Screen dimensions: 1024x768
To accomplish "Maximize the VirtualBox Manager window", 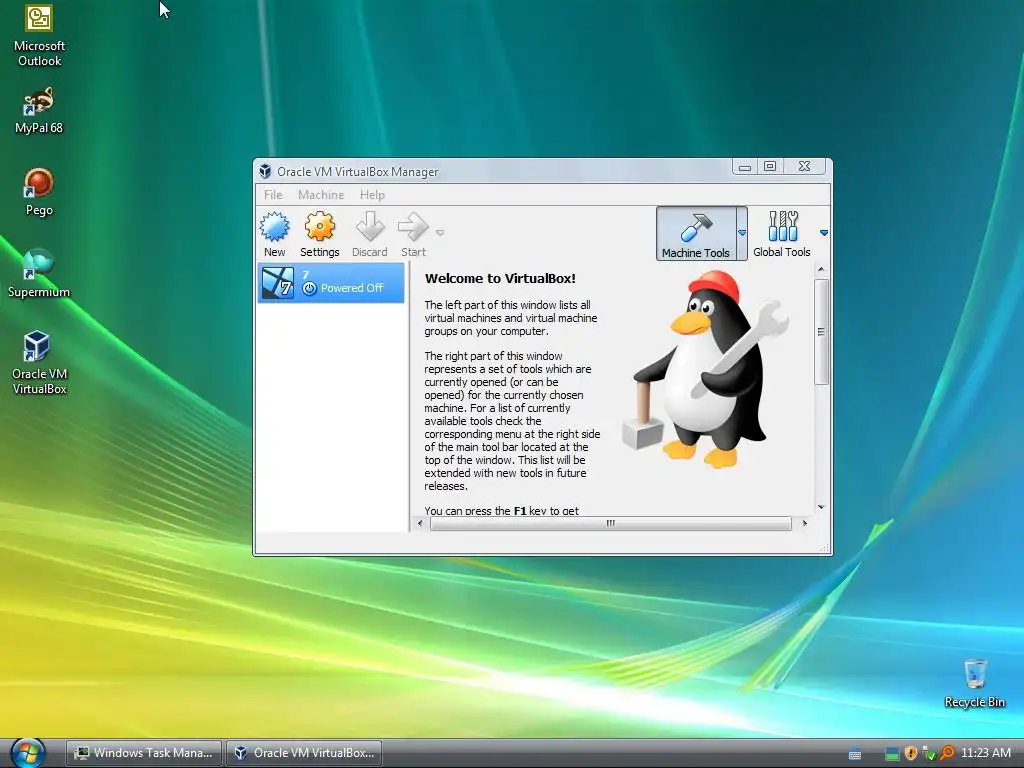I will point(770,167).
